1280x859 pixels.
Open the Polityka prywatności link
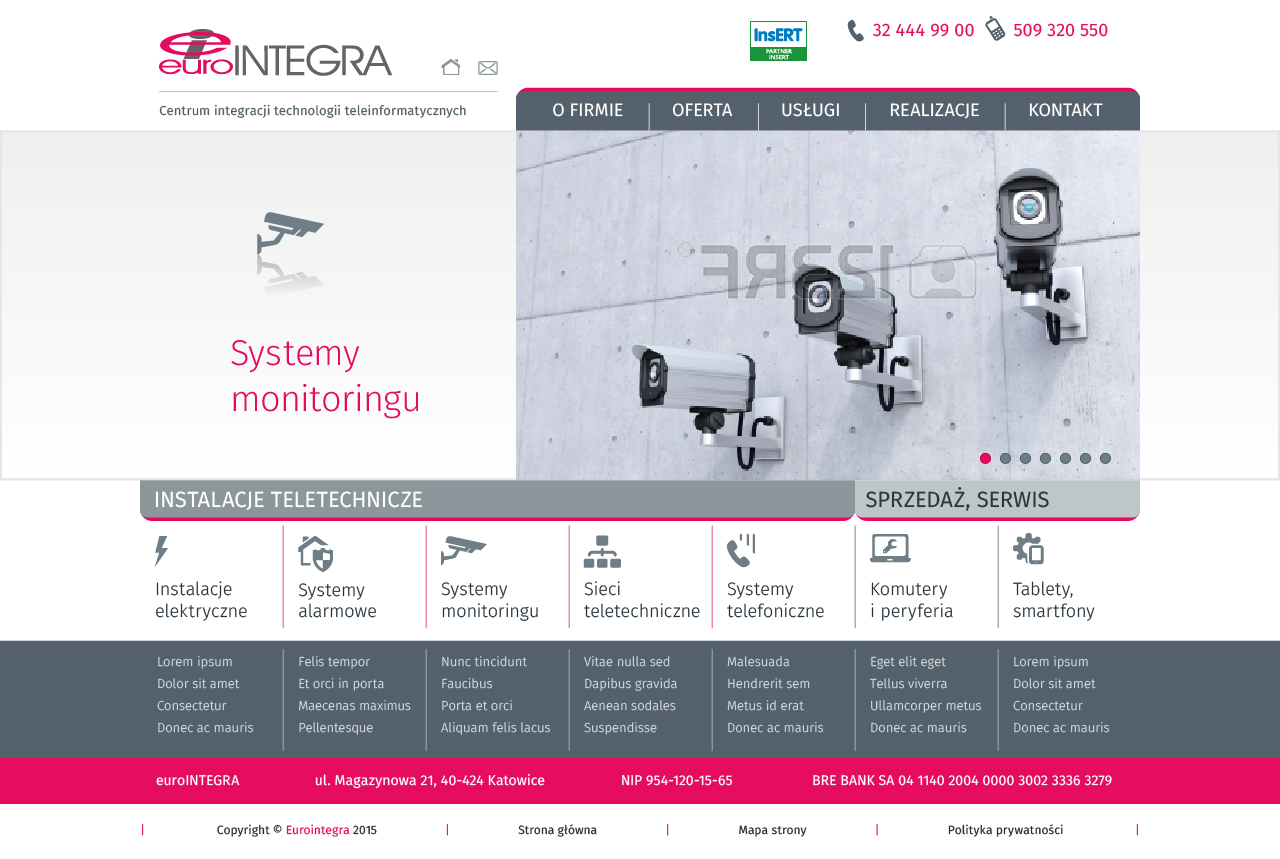(x=1005, y=830)
